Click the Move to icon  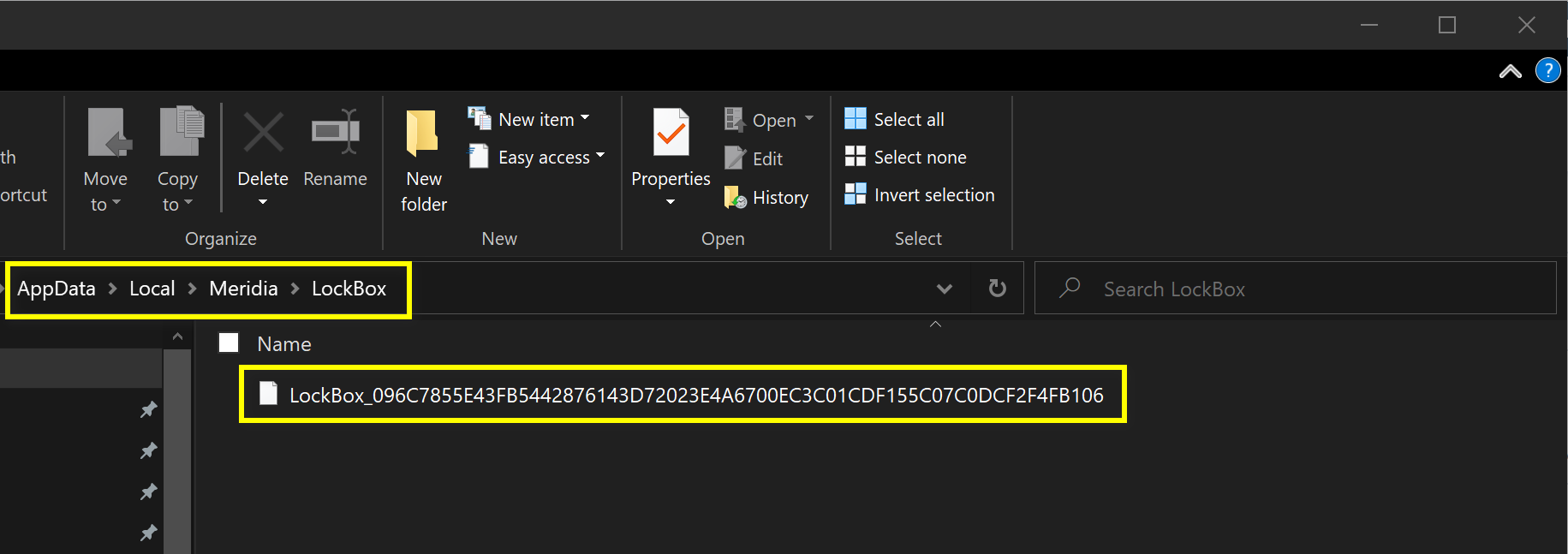coord(110,132)
